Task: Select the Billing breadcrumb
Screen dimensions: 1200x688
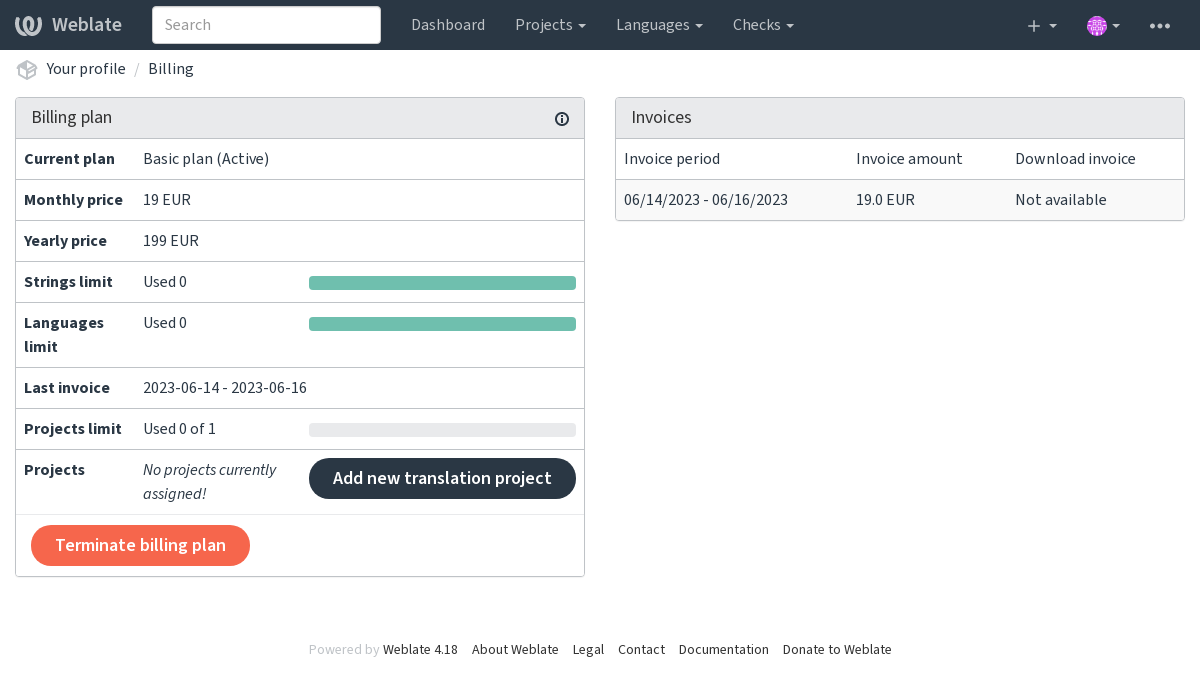Action: (171, 69)
